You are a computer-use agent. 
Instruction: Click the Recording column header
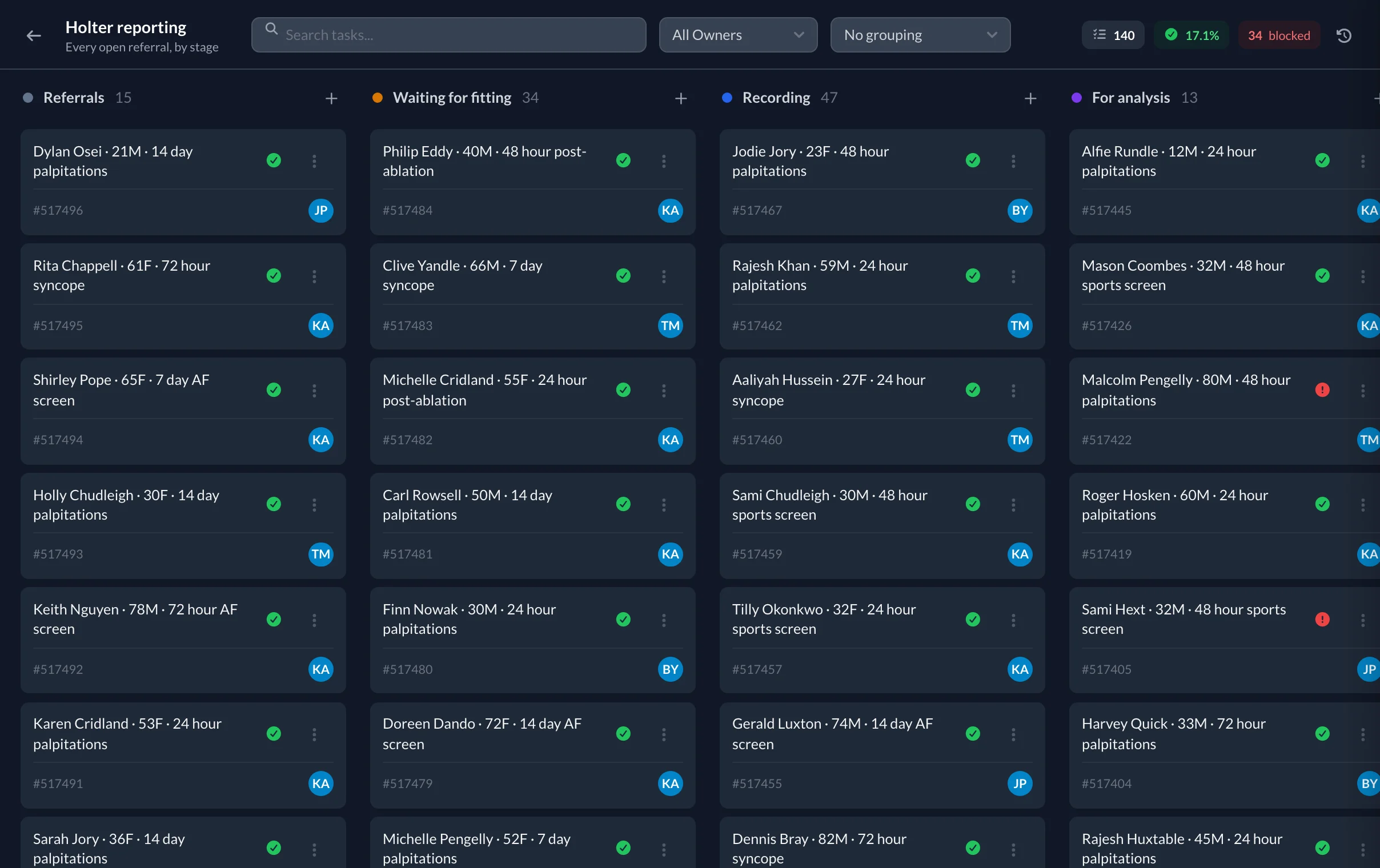(777, 98)
